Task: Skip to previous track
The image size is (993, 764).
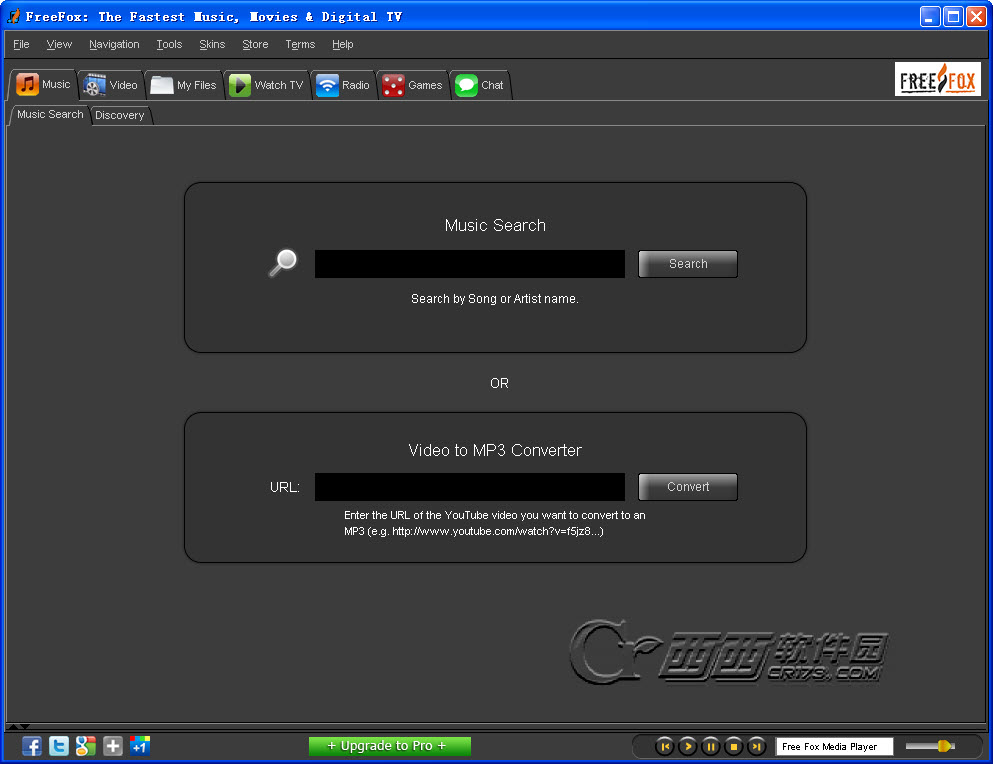Action: point(665,746)
